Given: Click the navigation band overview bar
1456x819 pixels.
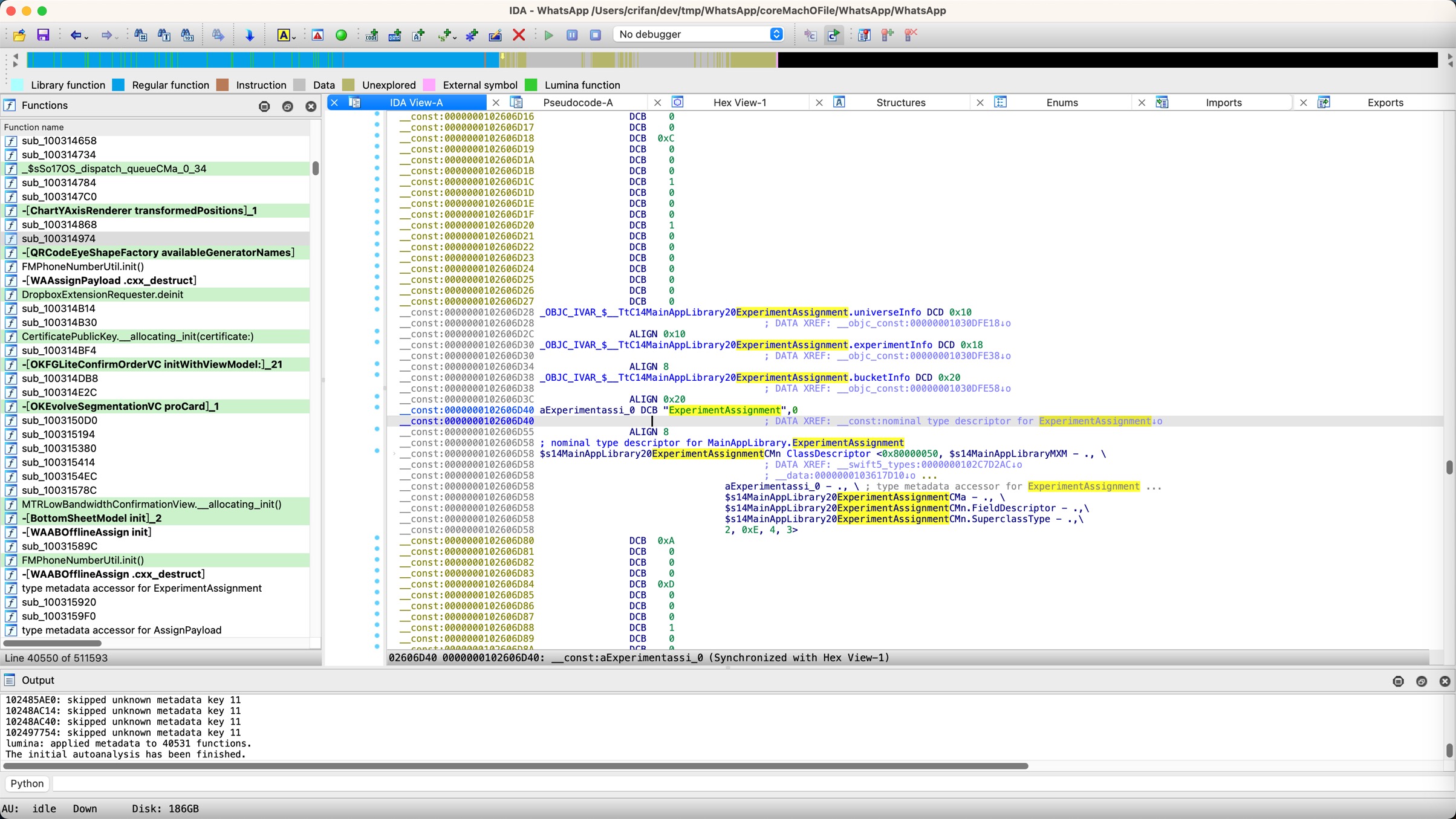Looking at the screenshot, I should [x=732, y=60].
